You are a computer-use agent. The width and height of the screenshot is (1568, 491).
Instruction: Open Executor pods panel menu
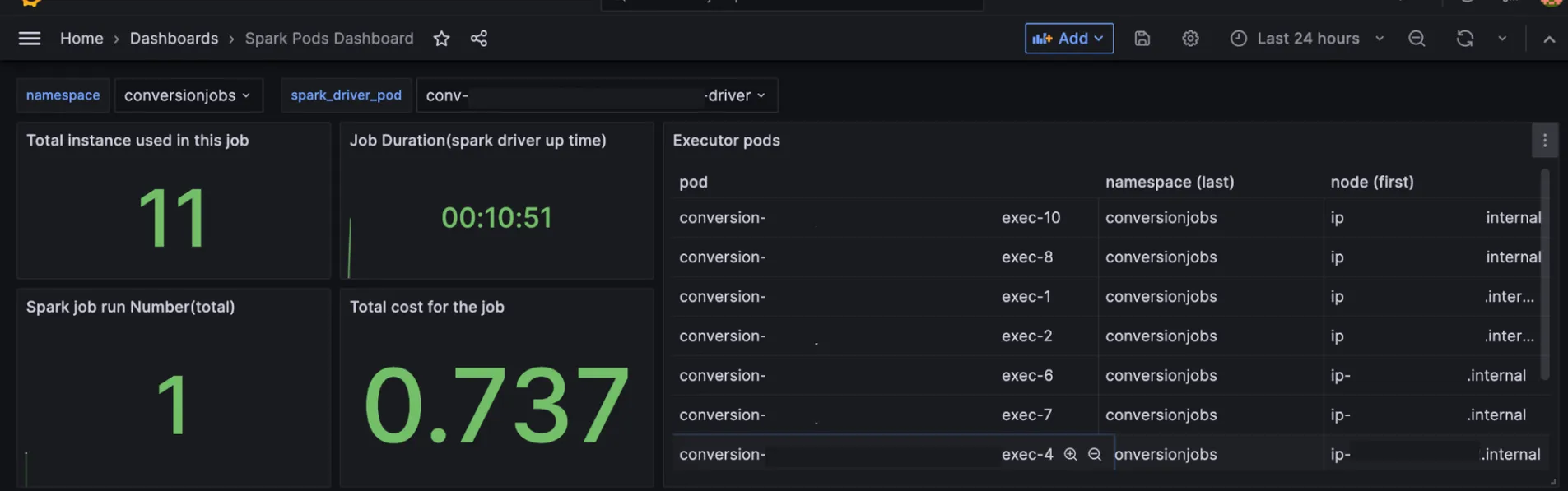pyautogui.click(x=1544, y=141)
